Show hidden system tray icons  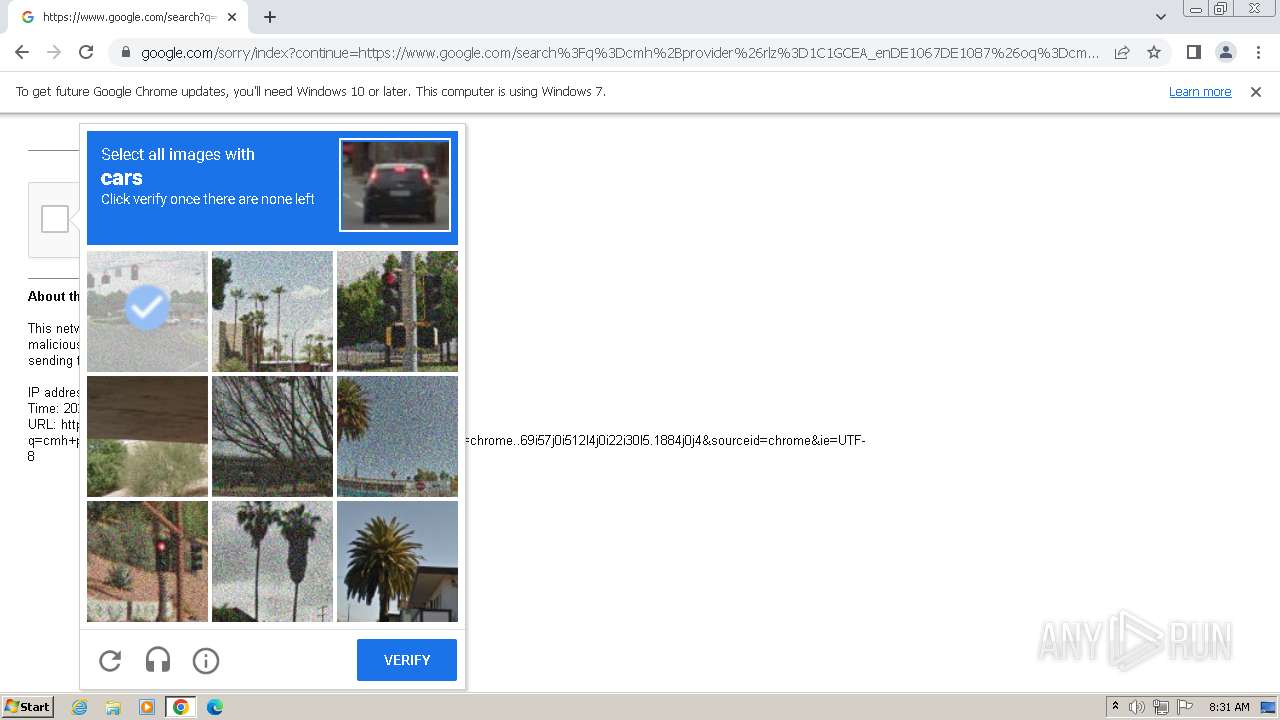1115,707
